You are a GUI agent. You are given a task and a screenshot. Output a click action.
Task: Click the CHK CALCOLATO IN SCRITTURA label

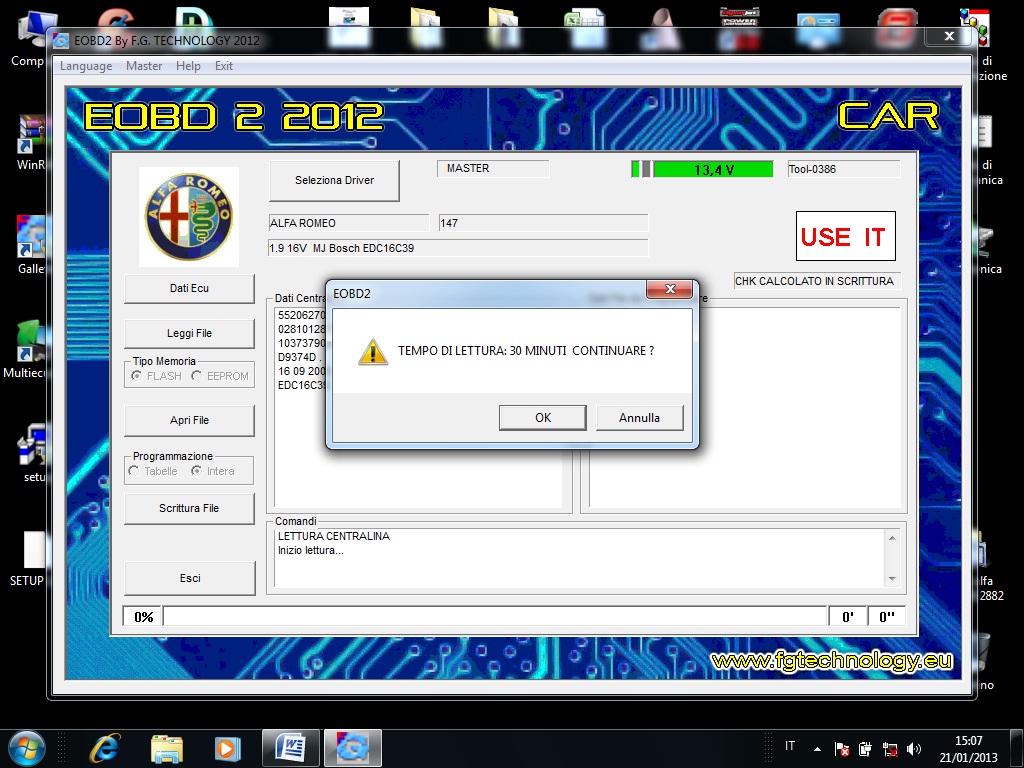coord(817,281)
